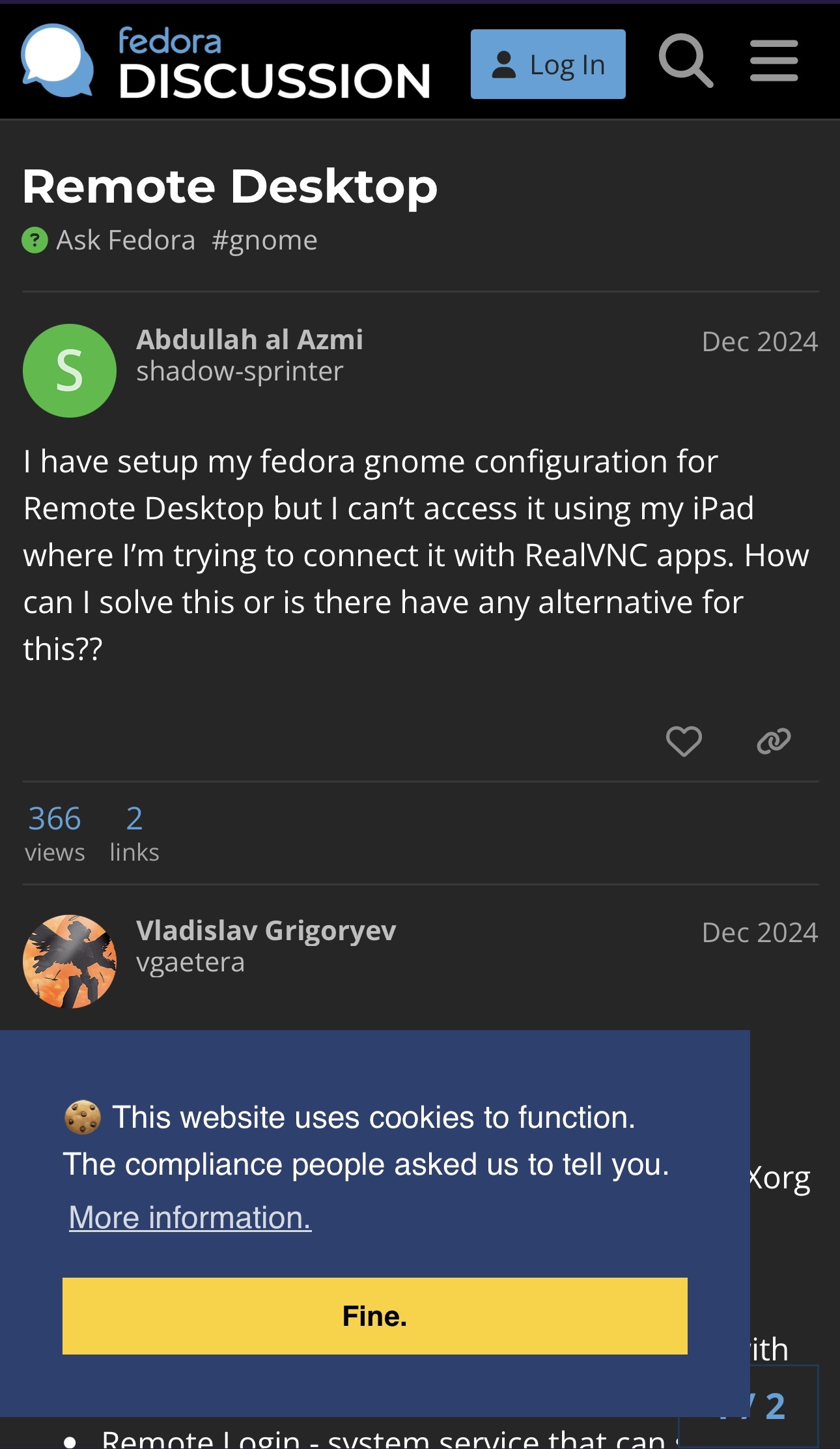Open the More information link
This screenshot has height=1449, width=840.
point(190,1217)
